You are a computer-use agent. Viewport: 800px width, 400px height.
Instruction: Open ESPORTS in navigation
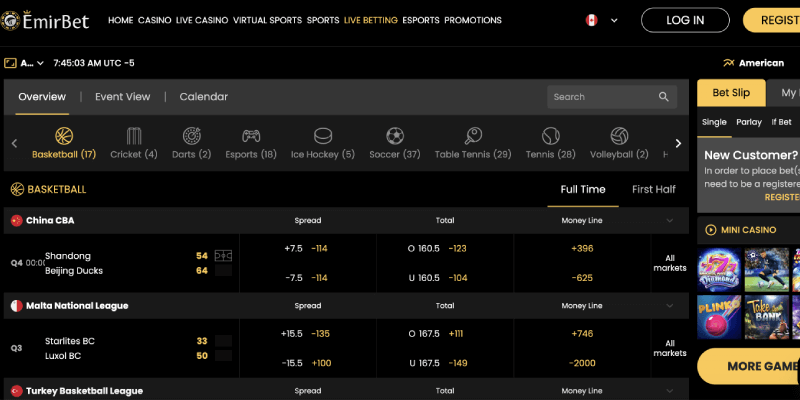421,20
